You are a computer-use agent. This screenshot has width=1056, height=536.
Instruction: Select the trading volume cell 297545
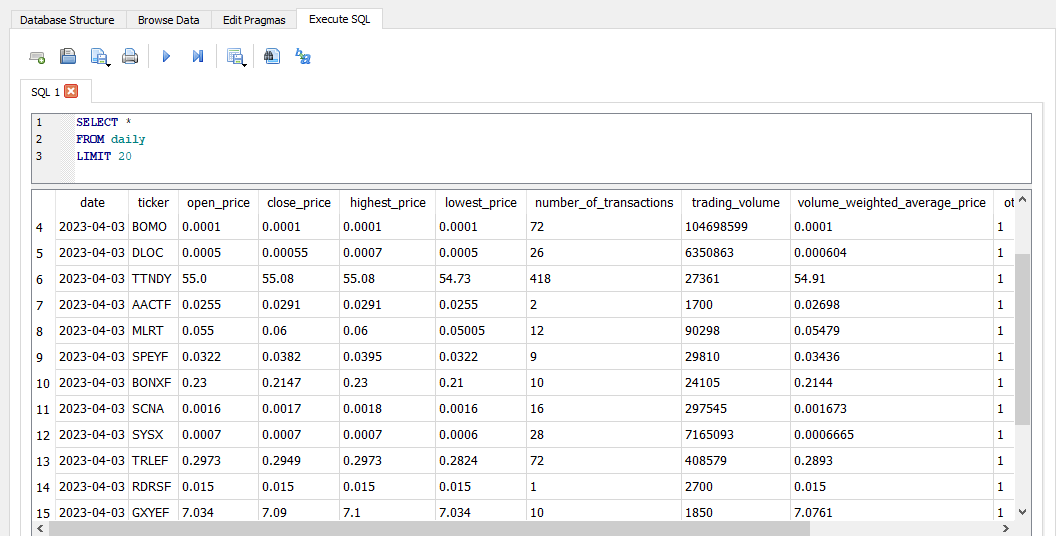click(735, 409)
